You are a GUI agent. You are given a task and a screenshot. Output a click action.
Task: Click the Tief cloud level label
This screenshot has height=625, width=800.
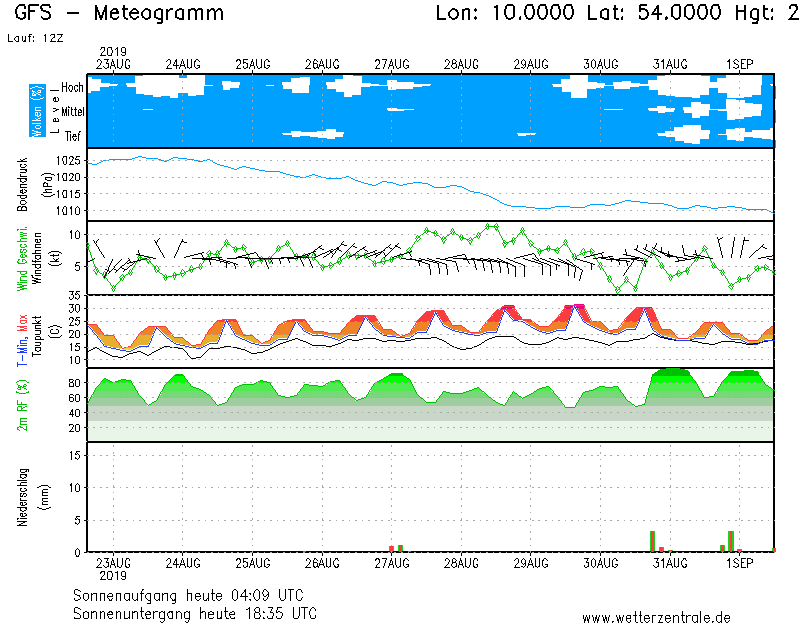point(72,136)
